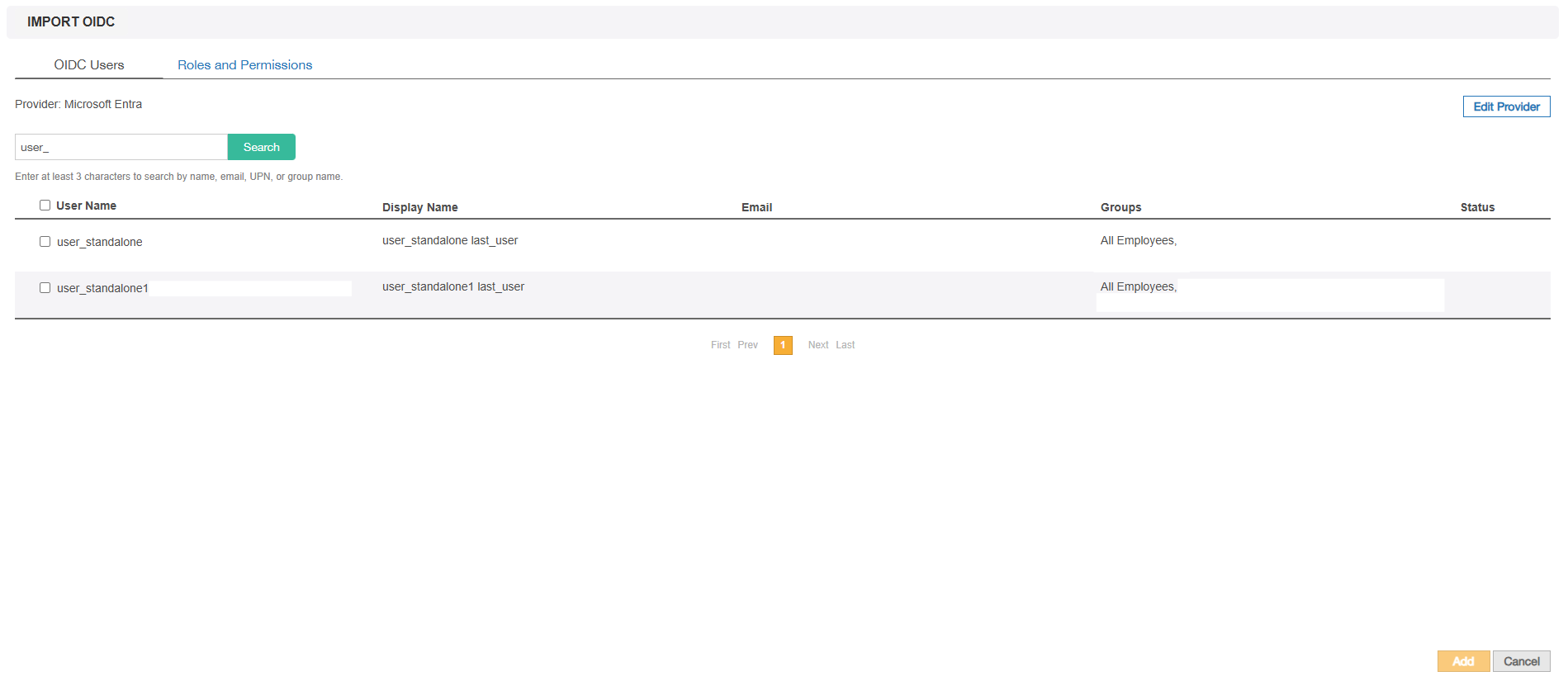Select the user_standalone1 username text

tap(102, 288)
